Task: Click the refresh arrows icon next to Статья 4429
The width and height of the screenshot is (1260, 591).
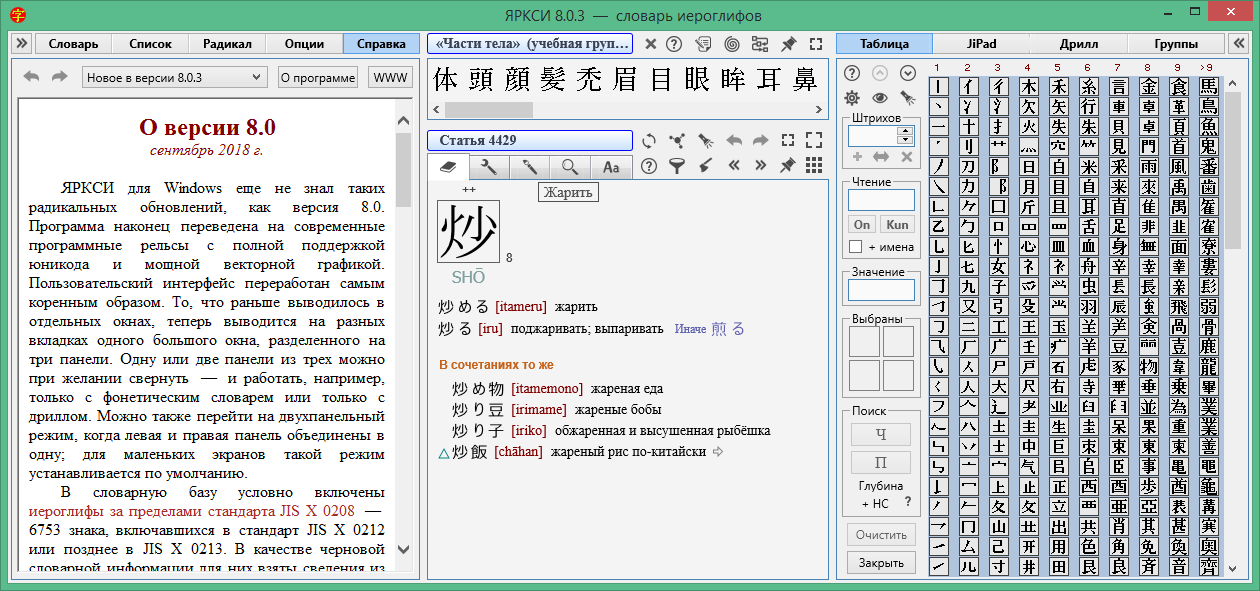Action: (x=649, y=141)
